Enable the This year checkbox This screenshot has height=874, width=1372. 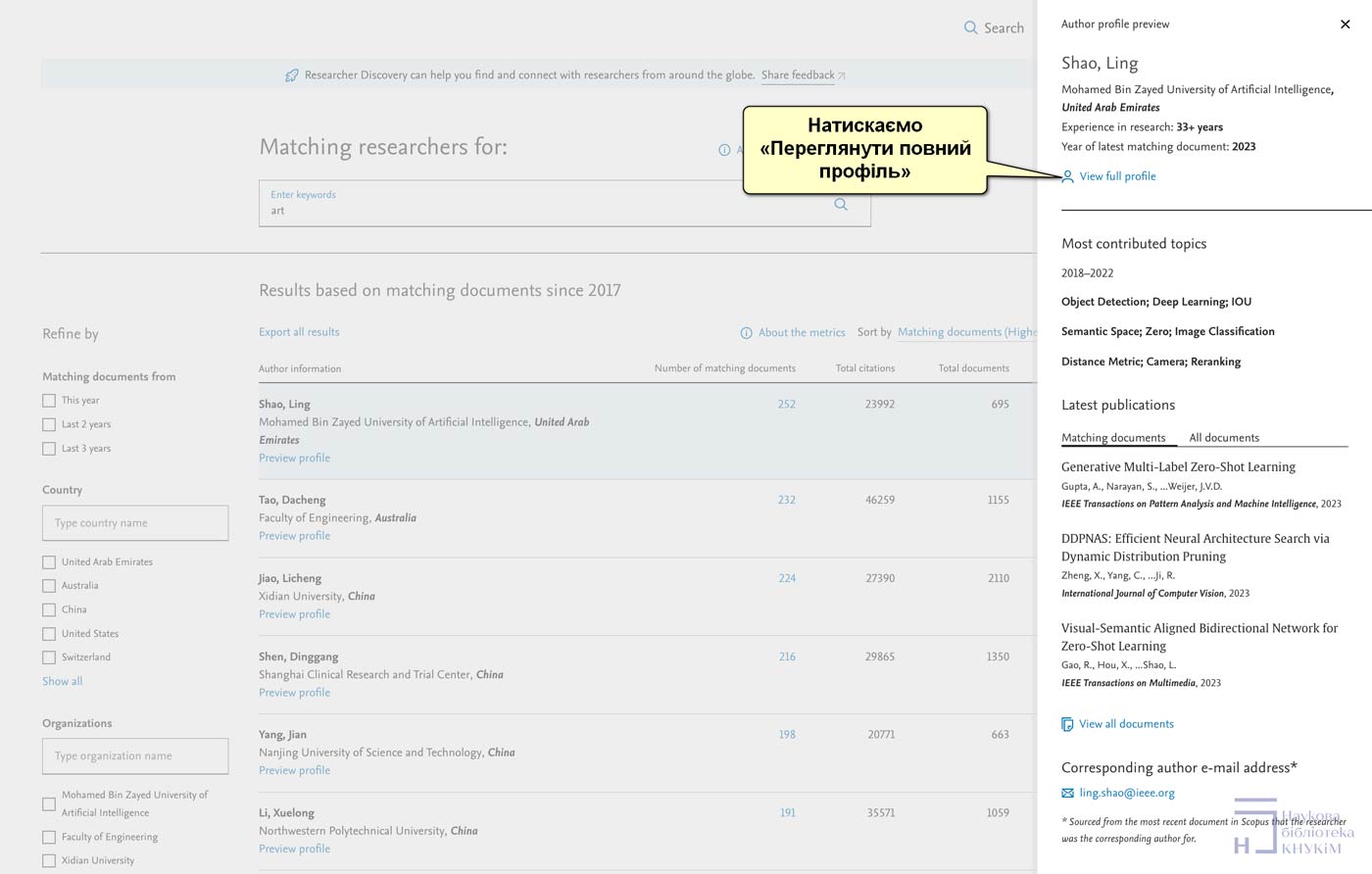point(49,401)
